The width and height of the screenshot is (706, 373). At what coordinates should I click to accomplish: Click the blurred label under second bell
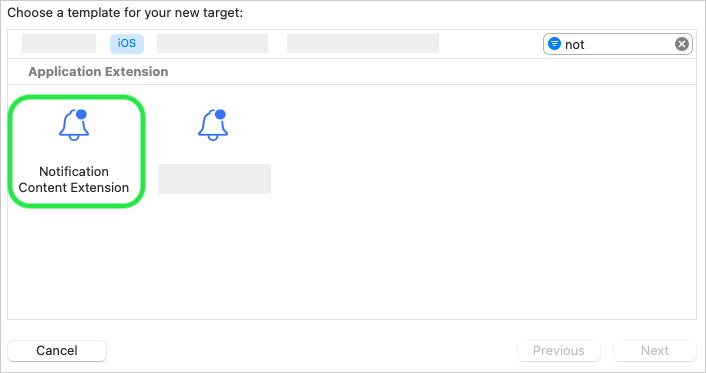click(214, 179)
